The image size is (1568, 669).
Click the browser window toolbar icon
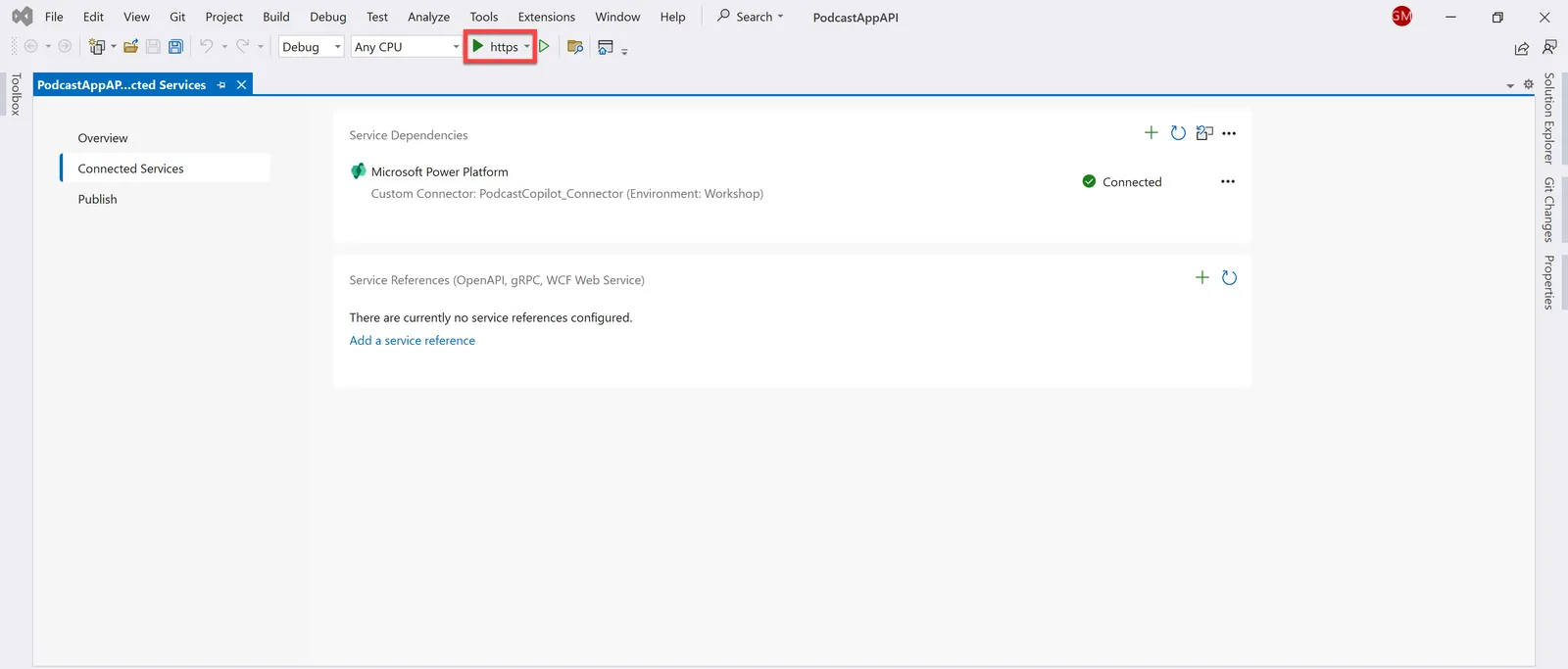pos(606,46)
